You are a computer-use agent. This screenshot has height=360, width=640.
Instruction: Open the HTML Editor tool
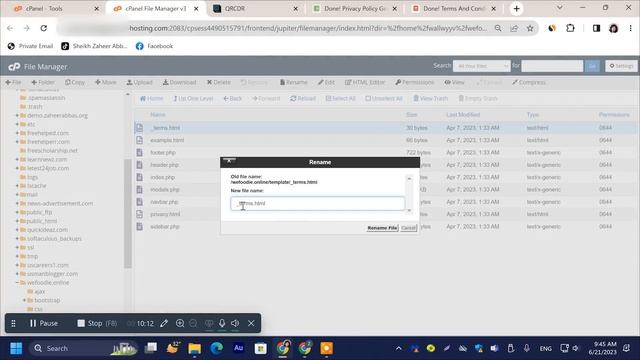coord(365,82)
